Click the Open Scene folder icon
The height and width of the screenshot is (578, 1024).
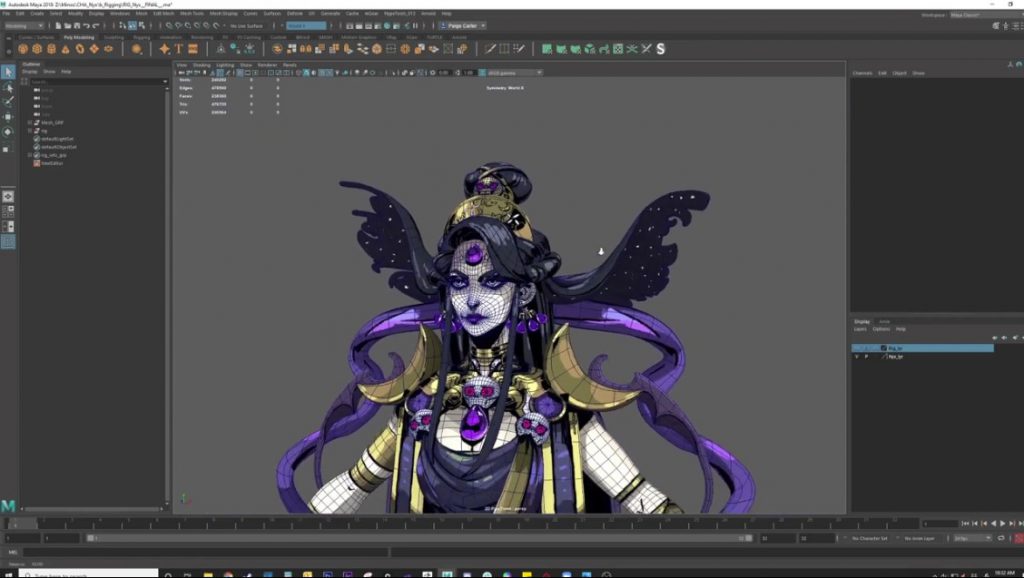(67, 25)
